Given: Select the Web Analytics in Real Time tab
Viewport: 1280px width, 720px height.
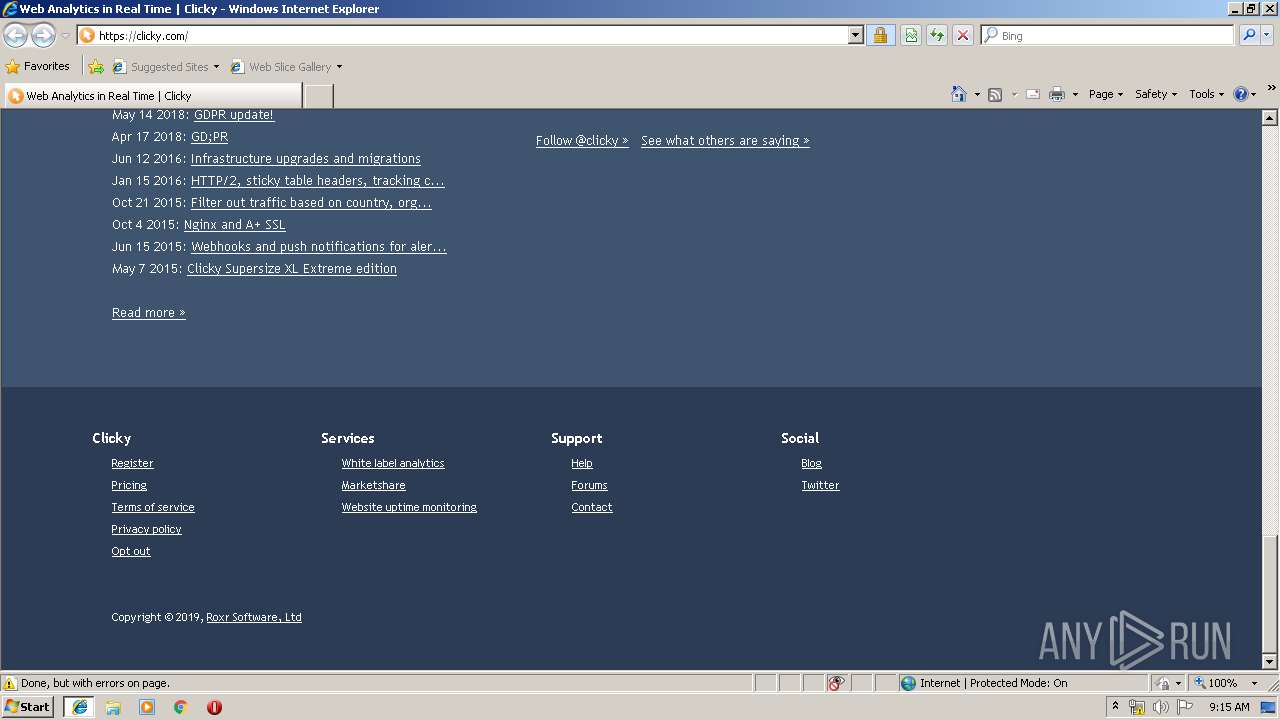Looking at the screenshot, I should click(x=152, y=96).
